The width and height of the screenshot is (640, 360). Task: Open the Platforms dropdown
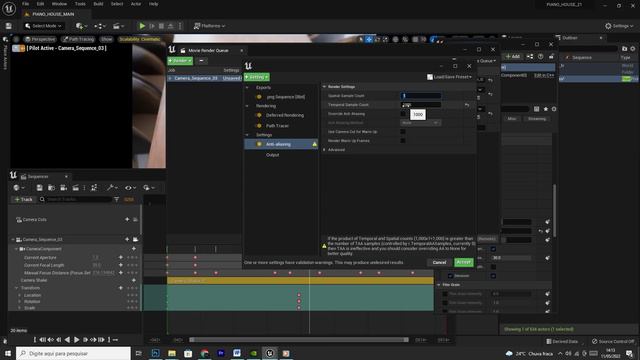pyautogui.click(x=209, y=26)
